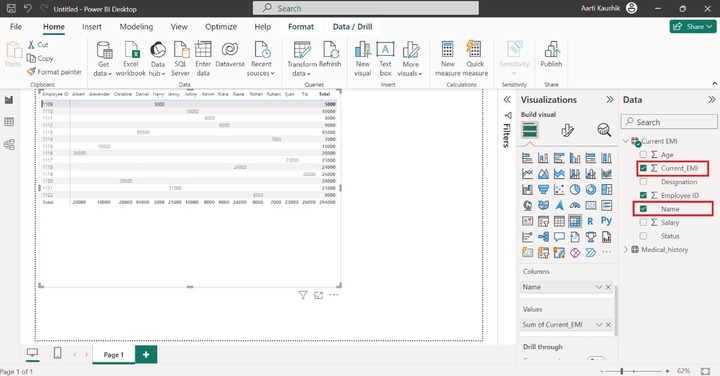The height and width of the screenshot is (376, 720).
Task: Click Focus mode icon below visual
Action: pos(318,295)
